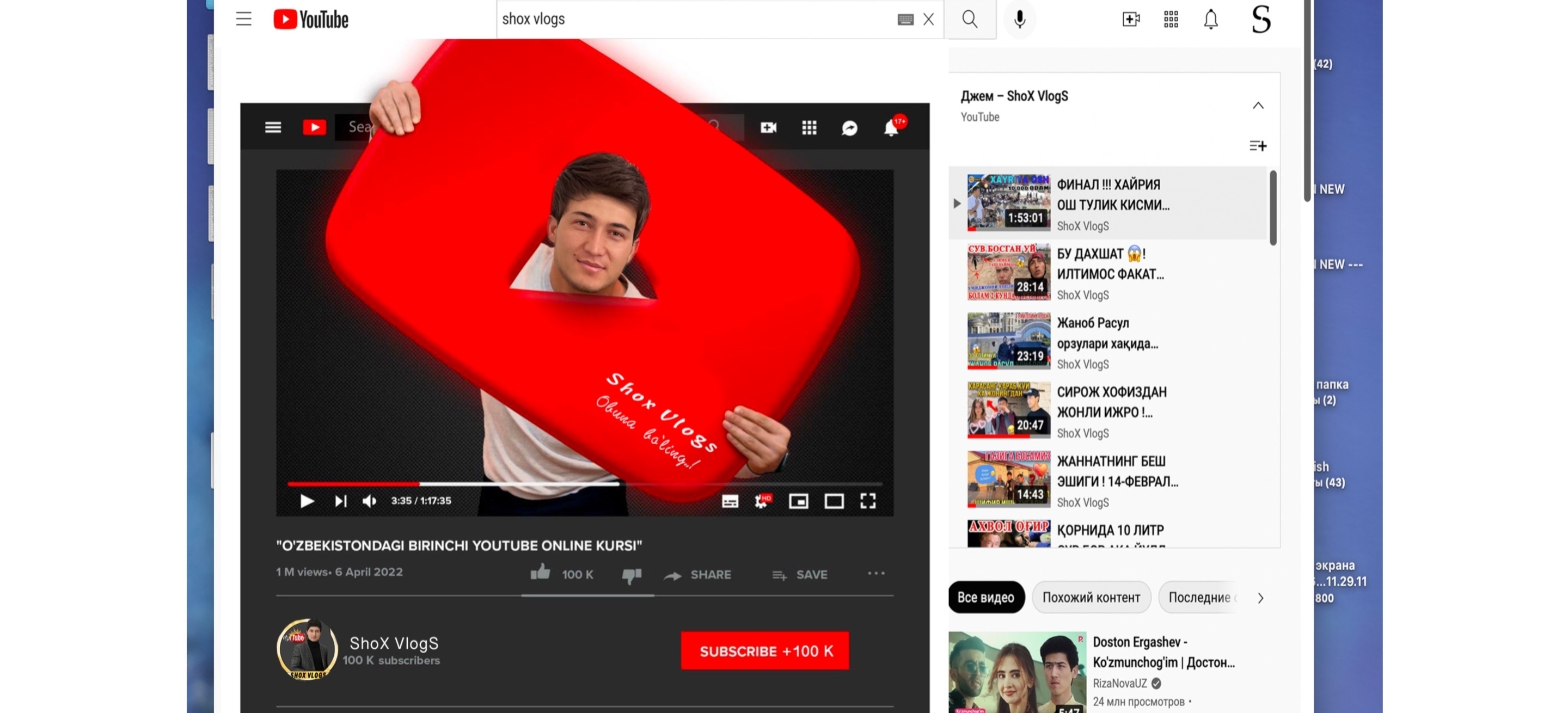Open hamburger menu in dark mockup header

[x=273, y=127]
